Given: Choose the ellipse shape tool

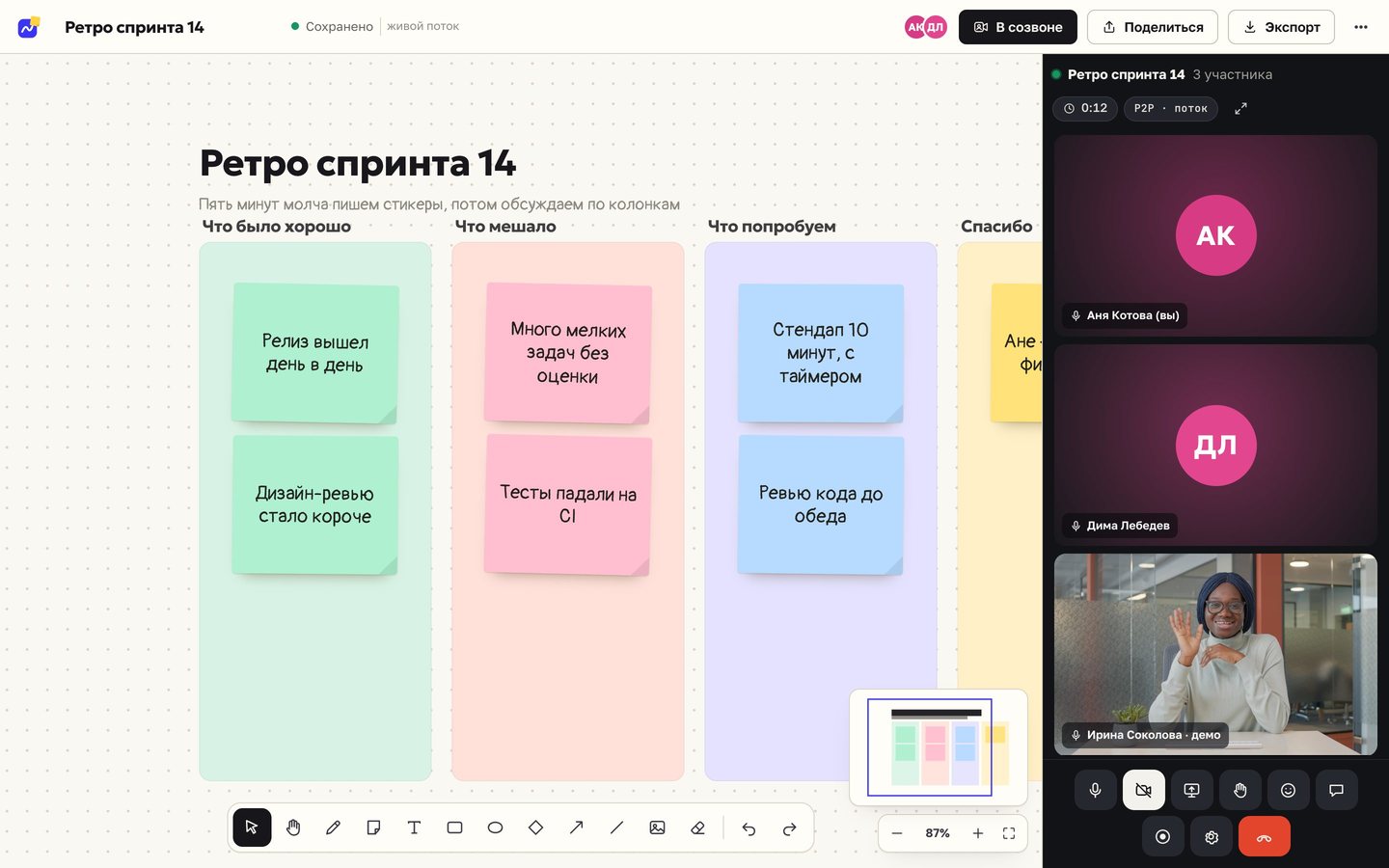Looking at the screenshot, I should coord(496,827).
